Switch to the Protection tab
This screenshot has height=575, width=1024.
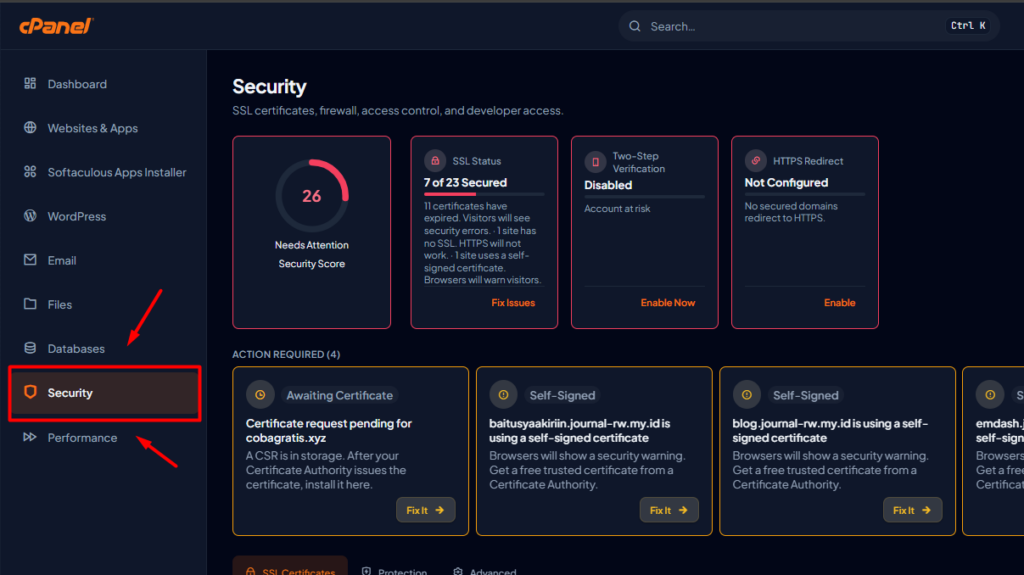(x=394, y=570)
